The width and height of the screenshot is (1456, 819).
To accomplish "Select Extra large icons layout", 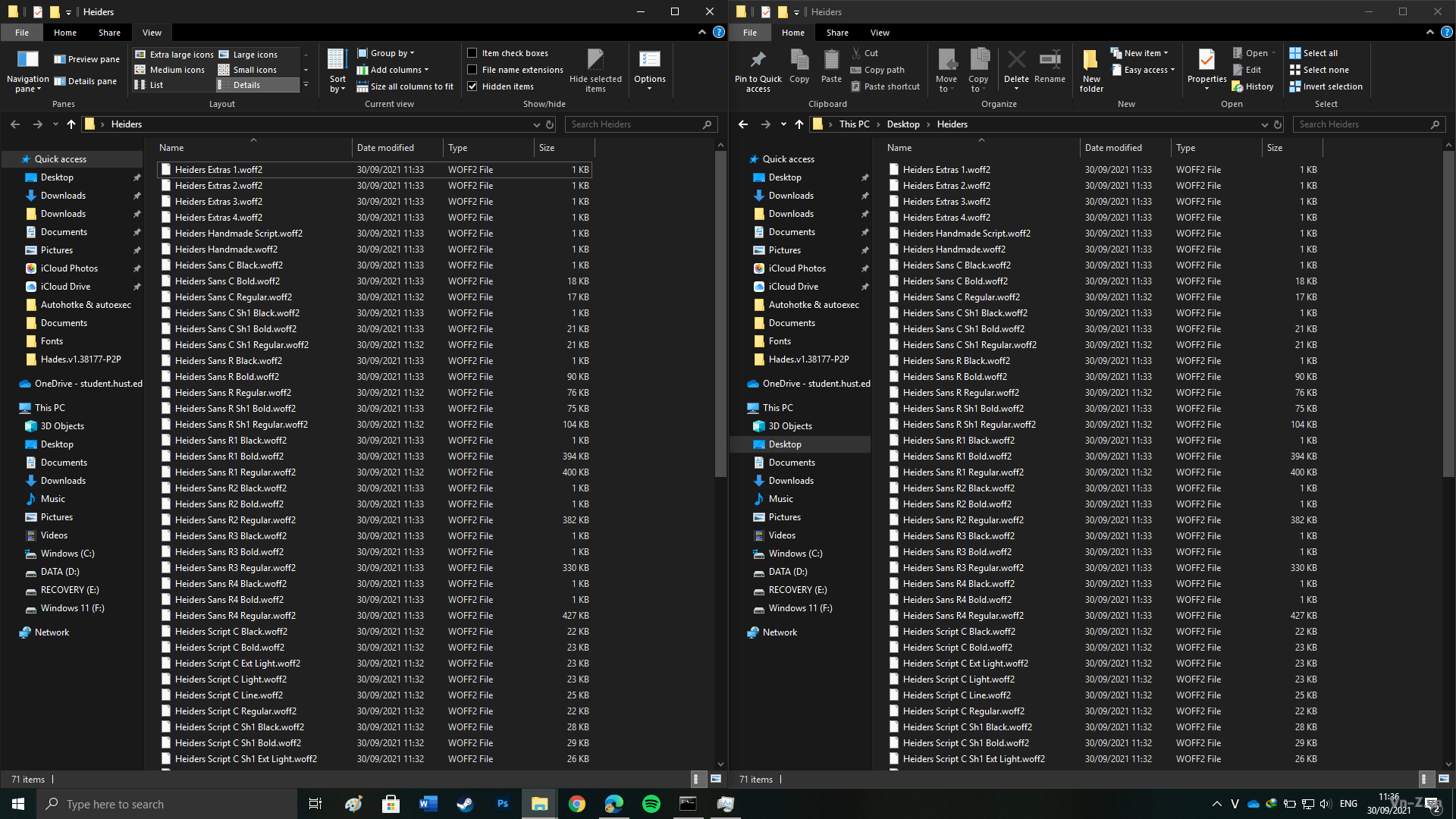I will tap(174, 55).
